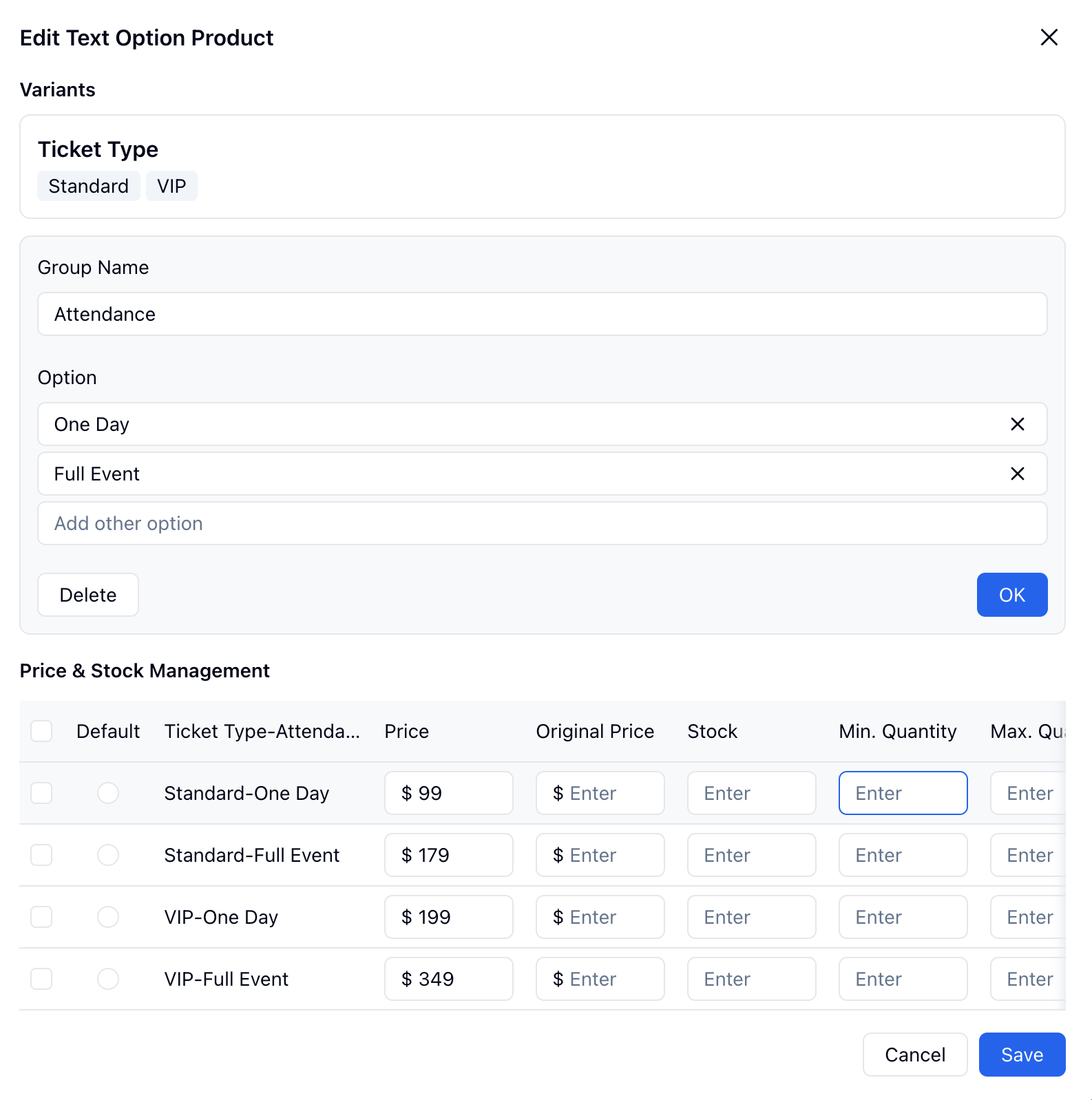This screenshot has width=1092, height=1100.
Task: Select the Standard ticket type tag
Action: click(x=89, y=186)
